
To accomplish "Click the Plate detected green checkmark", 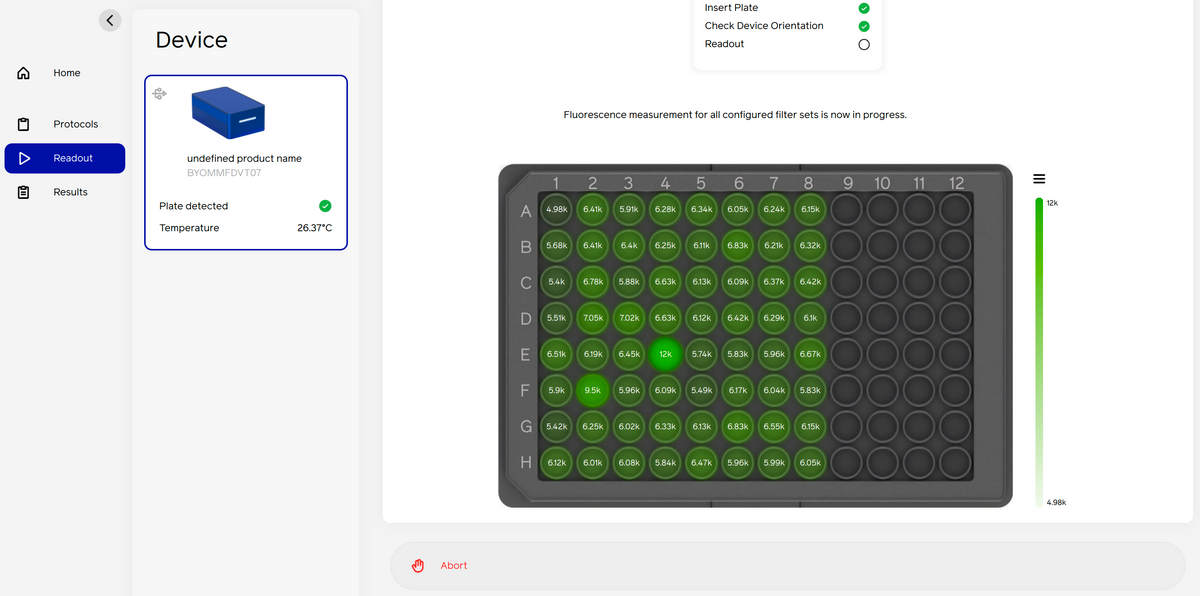I will coord(325,206).
